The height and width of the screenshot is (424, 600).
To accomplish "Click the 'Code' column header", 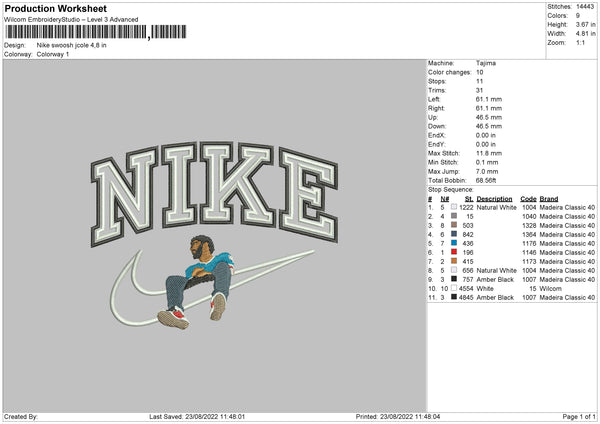I will click(528, 199).
